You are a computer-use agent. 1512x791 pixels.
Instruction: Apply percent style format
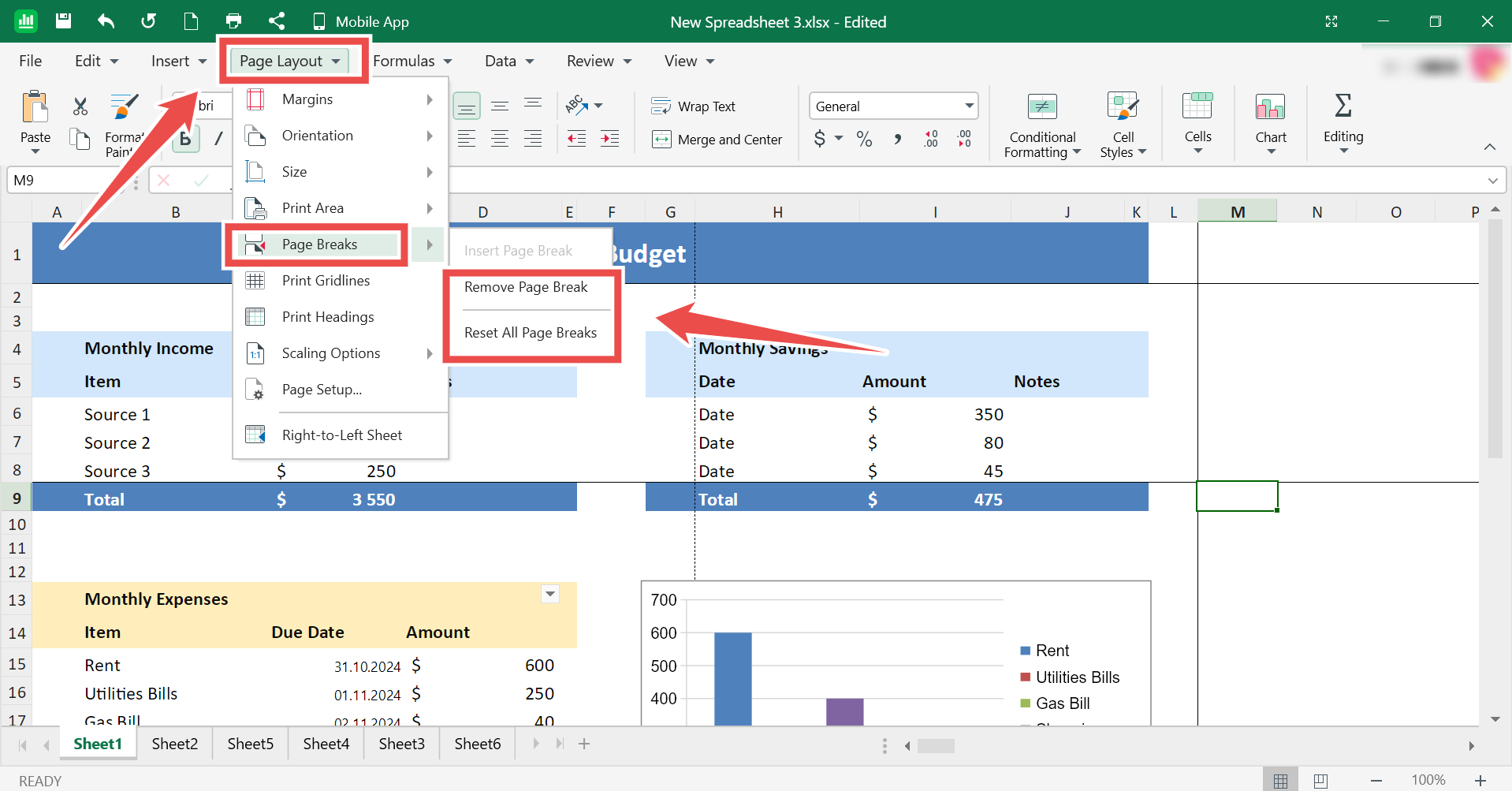pos(865,140)
